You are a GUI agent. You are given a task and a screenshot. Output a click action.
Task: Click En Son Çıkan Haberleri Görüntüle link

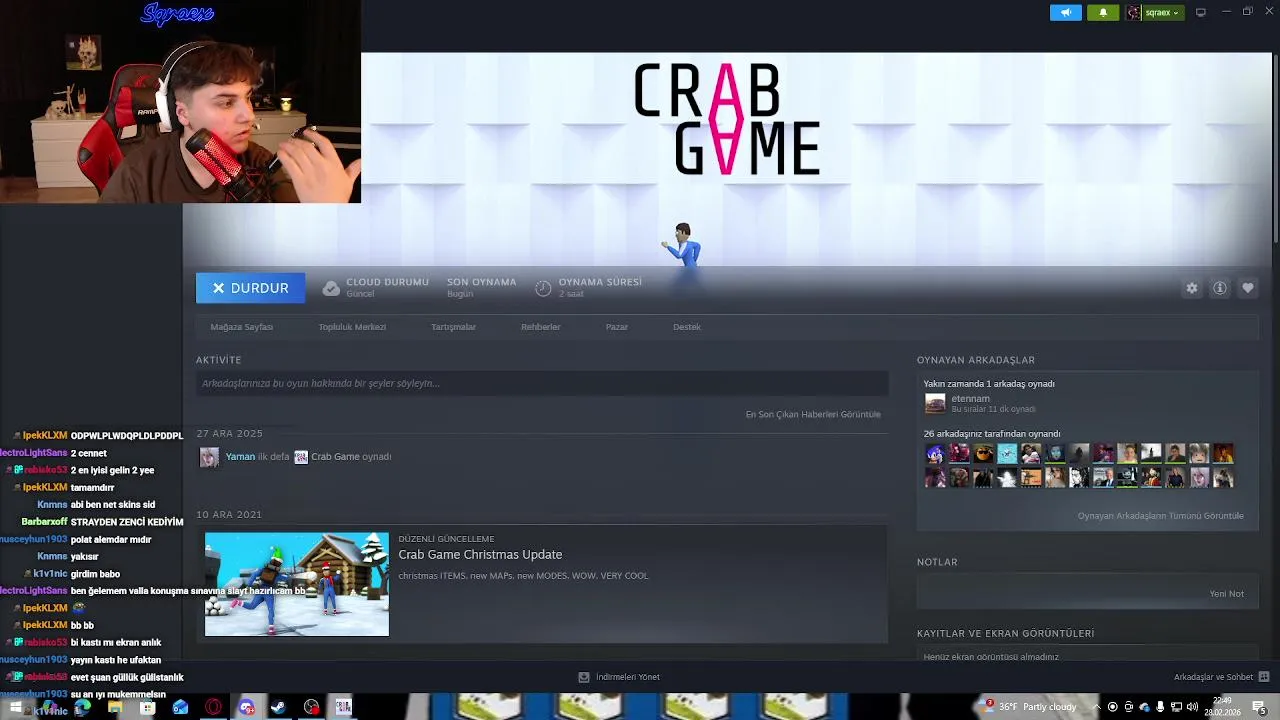point(813,414)
